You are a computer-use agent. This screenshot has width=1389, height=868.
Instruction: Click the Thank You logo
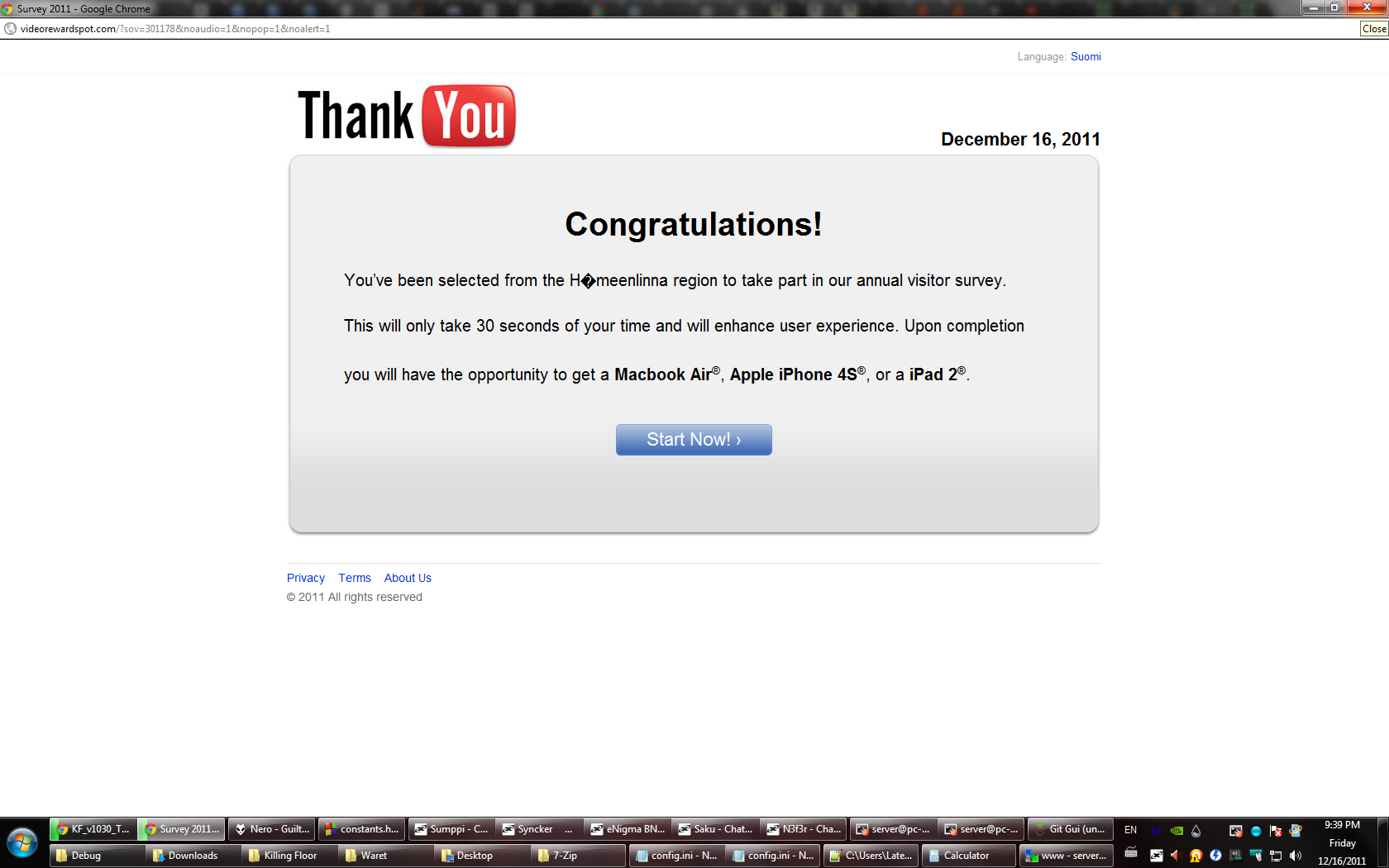click(x=406, y=116)
